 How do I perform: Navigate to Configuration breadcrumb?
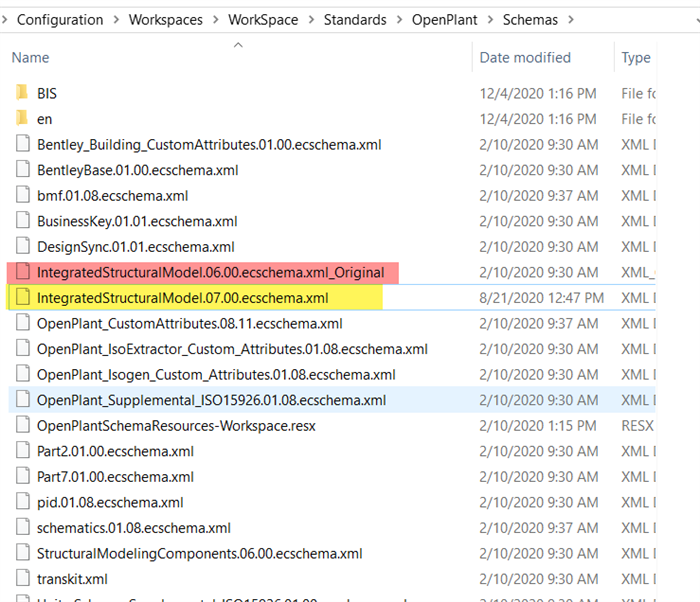pyautogui.click(x=60, y=20)
